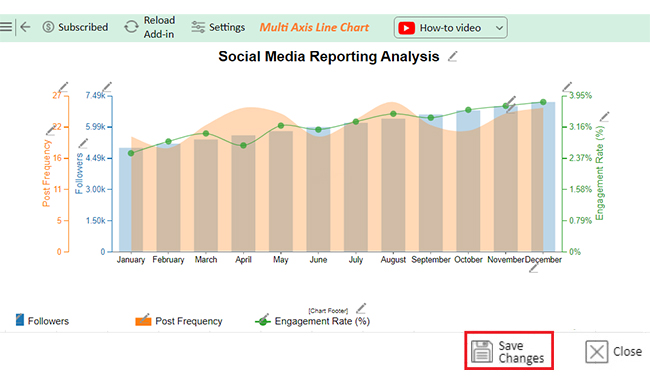The image size is (650, 380).
Task: Close the chart editor
Action: (x=614, y=352)
